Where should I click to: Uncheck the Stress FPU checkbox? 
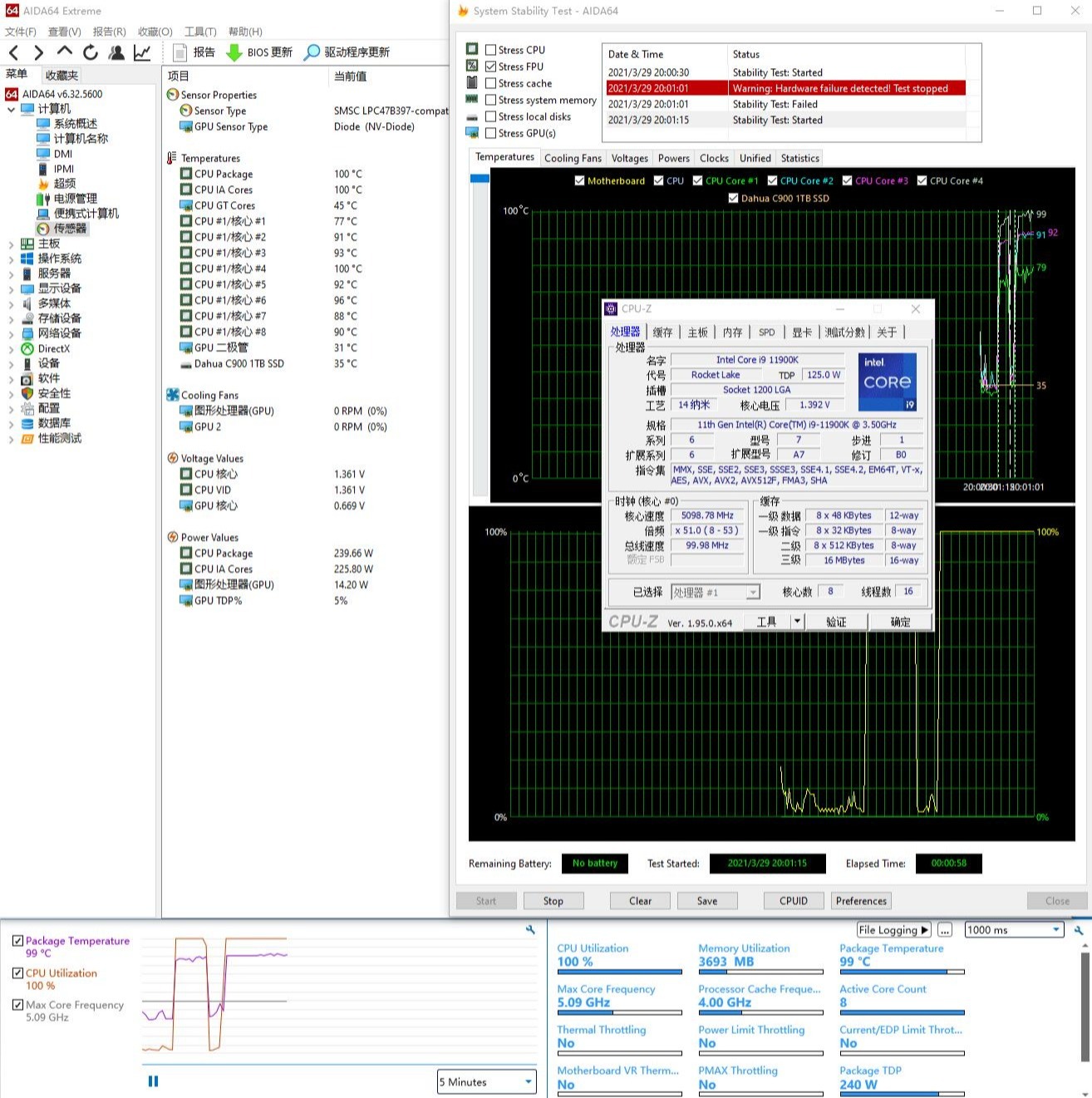coord(491,66)
